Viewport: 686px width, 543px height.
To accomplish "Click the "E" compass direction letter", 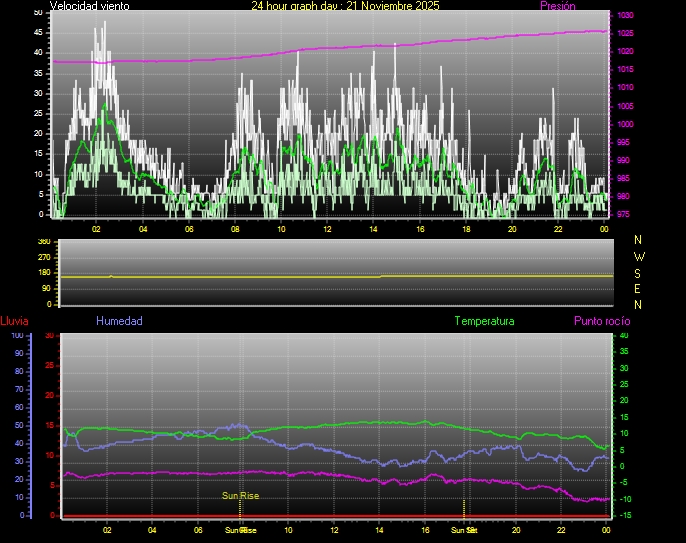I will click(639, 288).
